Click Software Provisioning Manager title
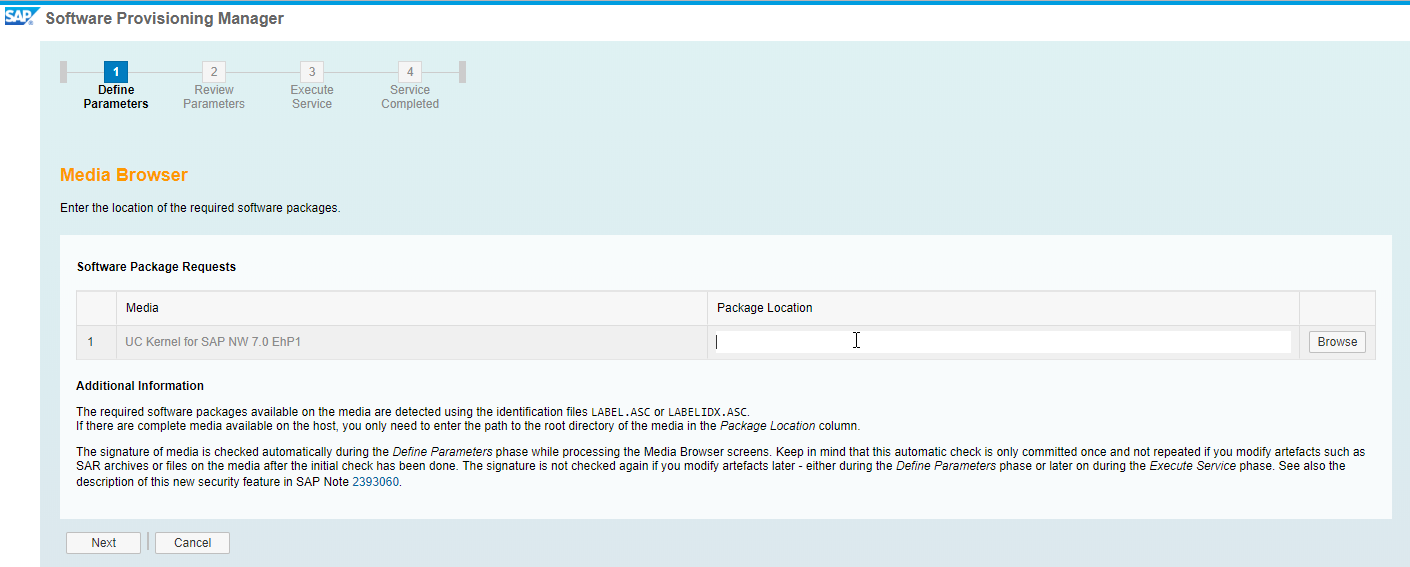The height and width of the screenshot is (567, 1410). coord(165,18)
